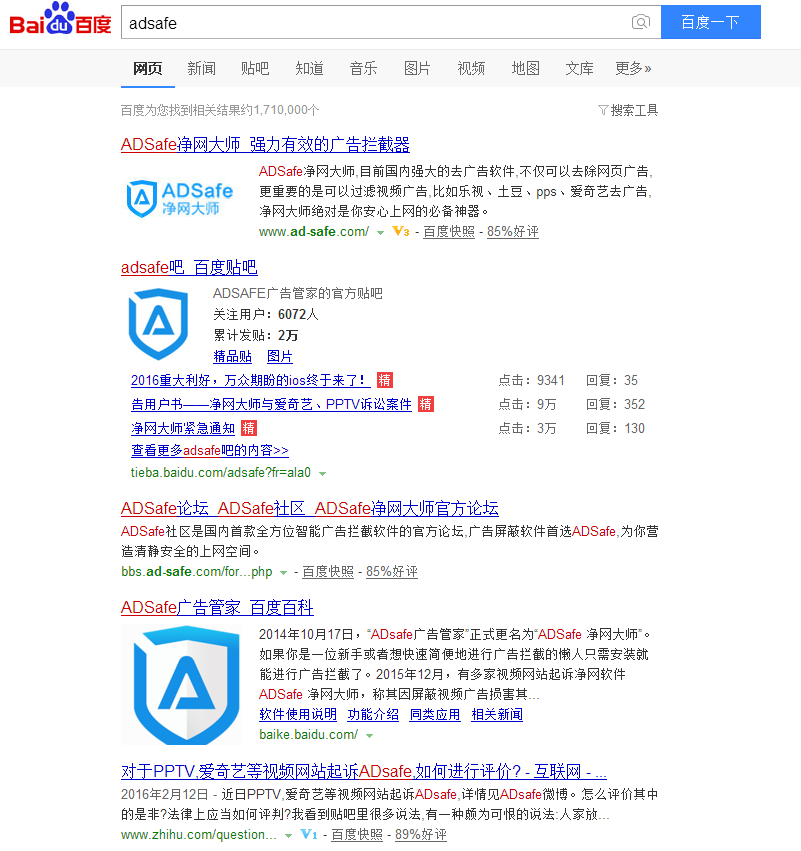
Task: Click the Baike ADSafe shield image
Action: pos(181,684)
